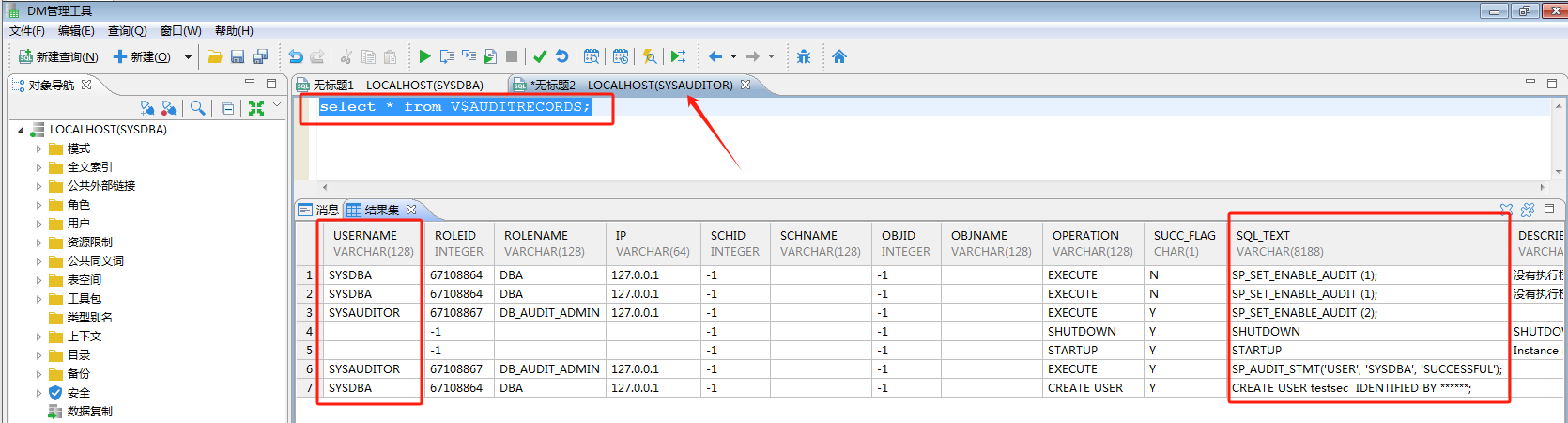Image resolution: width=1568 pixels, height=423 pixels.
Task: Click the Home icon in toolbar
Action: [x=839, y=56]
